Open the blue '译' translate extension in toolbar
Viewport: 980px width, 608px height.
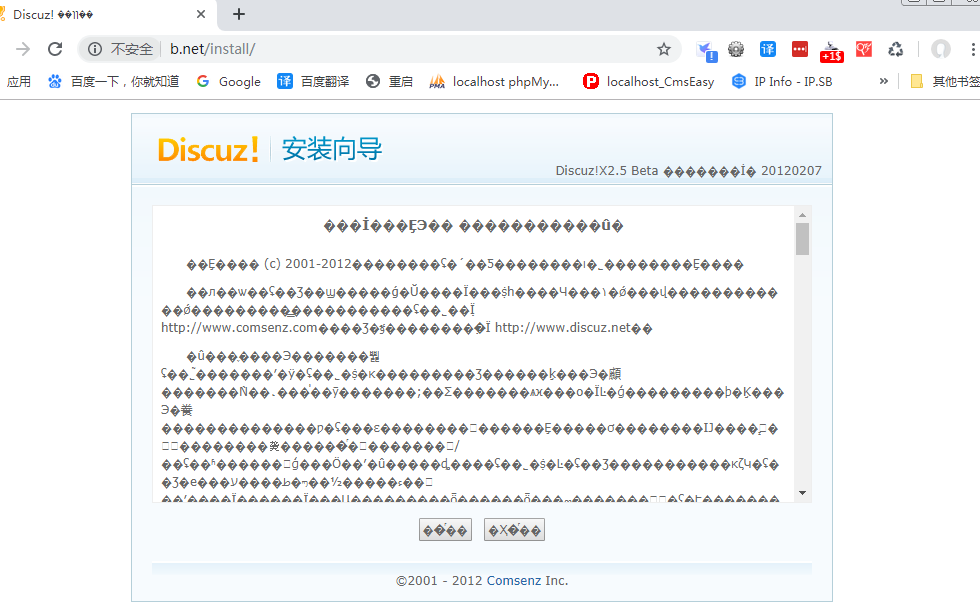point(768,49)
